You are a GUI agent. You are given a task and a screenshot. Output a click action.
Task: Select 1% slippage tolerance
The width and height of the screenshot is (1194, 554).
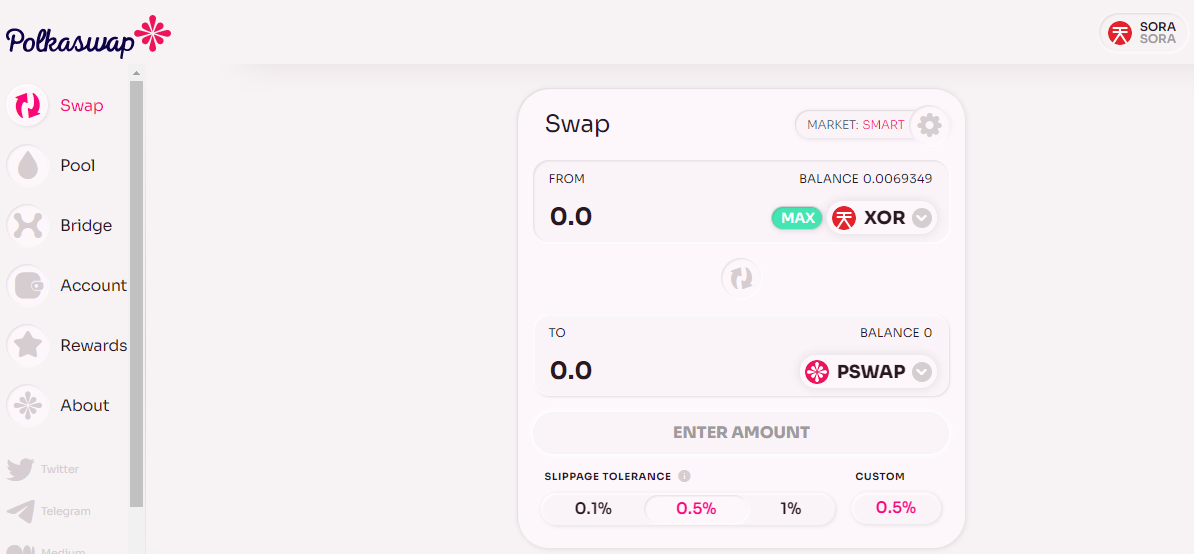point(791,509)
